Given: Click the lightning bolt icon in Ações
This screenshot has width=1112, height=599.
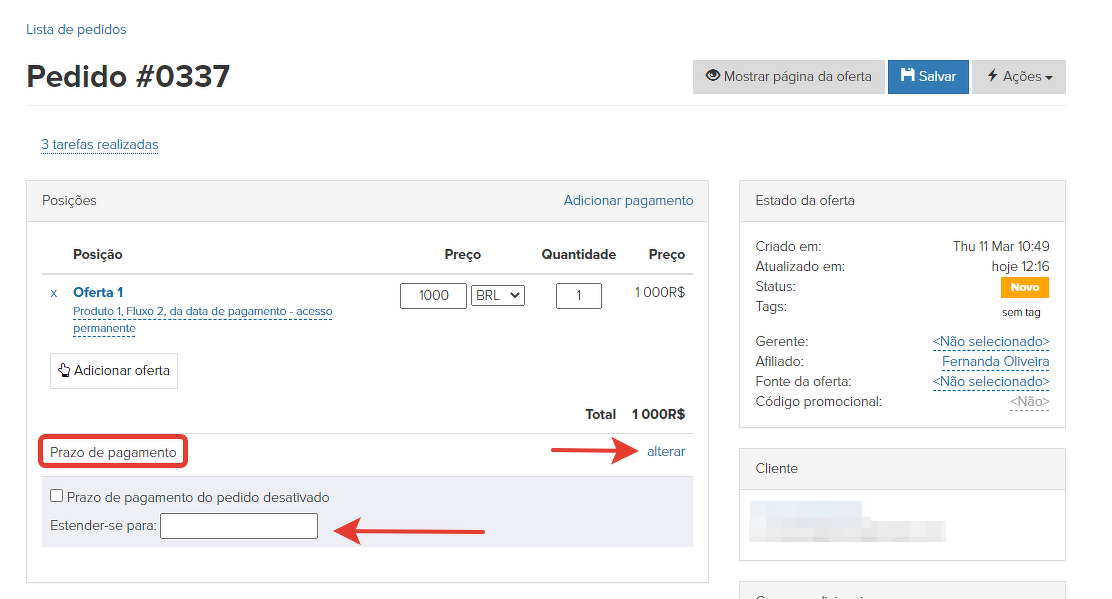Looking at the screenshot, I should pos(992,76).
